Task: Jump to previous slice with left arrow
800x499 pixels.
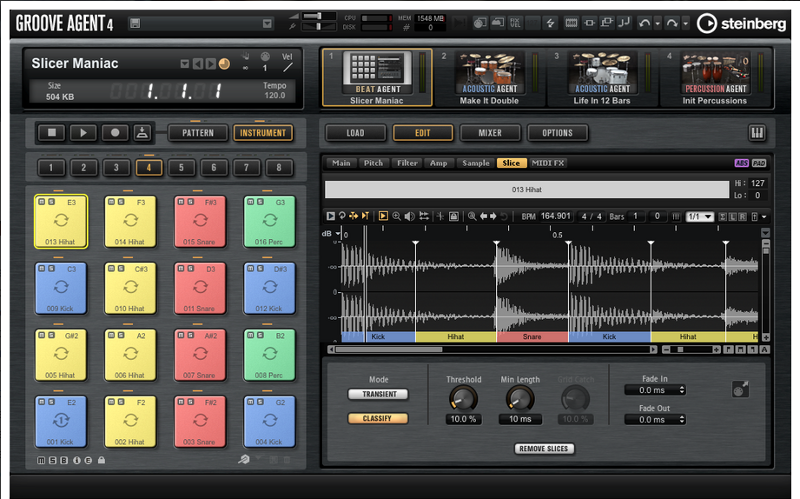Action: [x=483, y=216]
